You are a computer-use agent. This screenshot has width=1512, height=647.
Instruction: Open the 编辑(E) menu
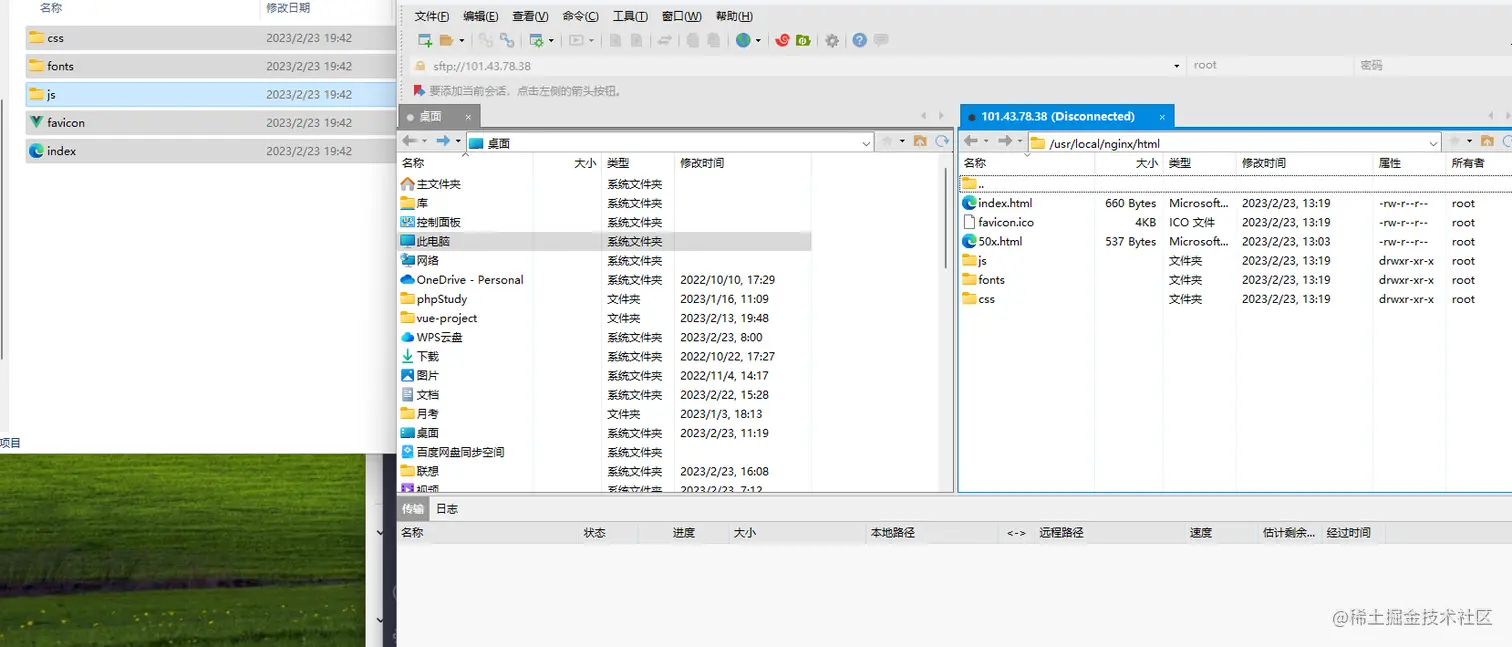click(481, 16)
